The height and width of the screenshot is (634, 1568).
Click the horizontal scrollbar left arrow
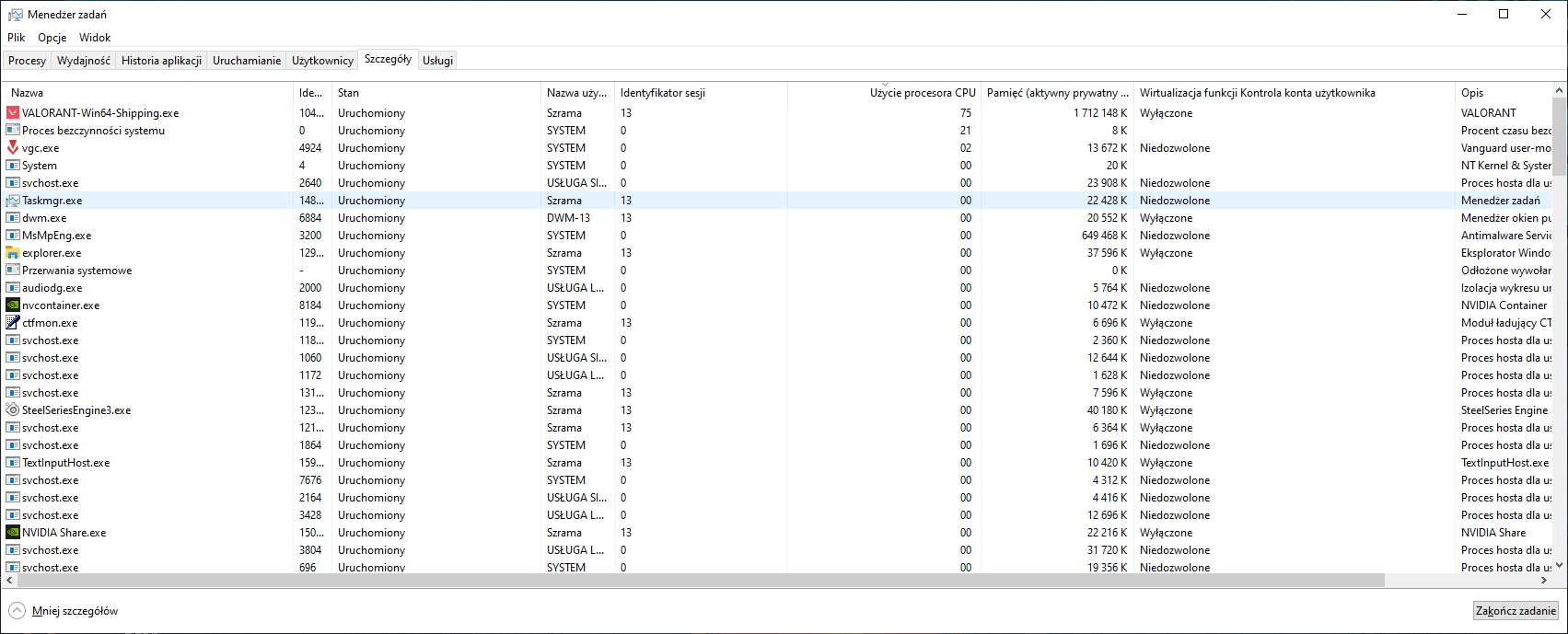click(10, 581)
